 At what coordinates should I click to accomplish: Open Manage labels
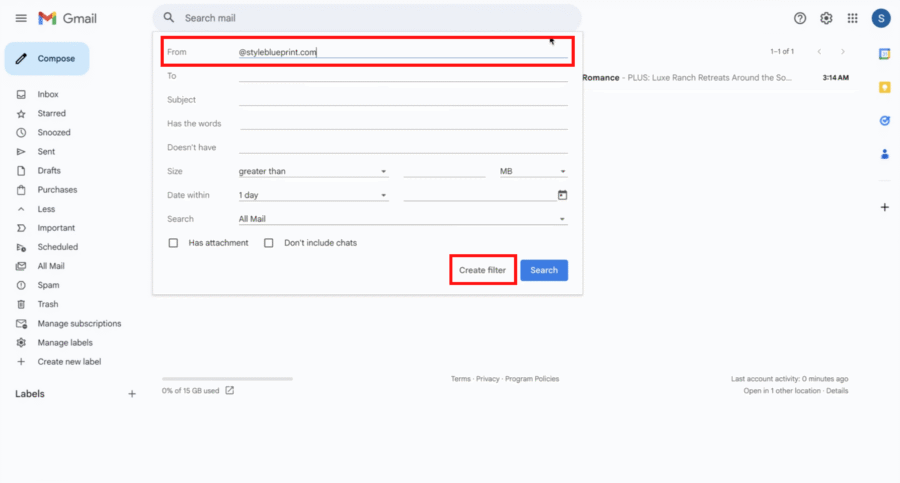click(x=65, y=343)
